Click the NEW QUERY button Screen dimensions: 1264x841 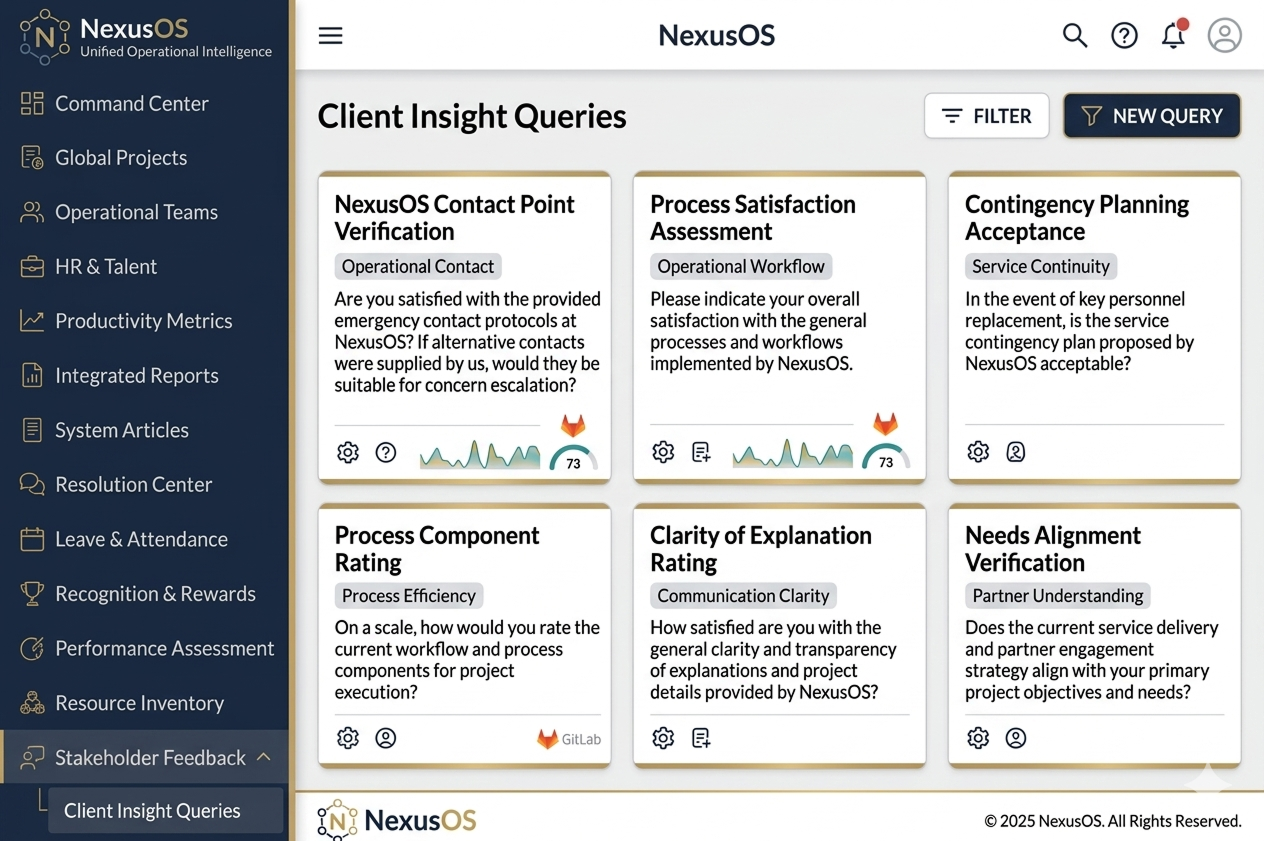click(1151, 116)
